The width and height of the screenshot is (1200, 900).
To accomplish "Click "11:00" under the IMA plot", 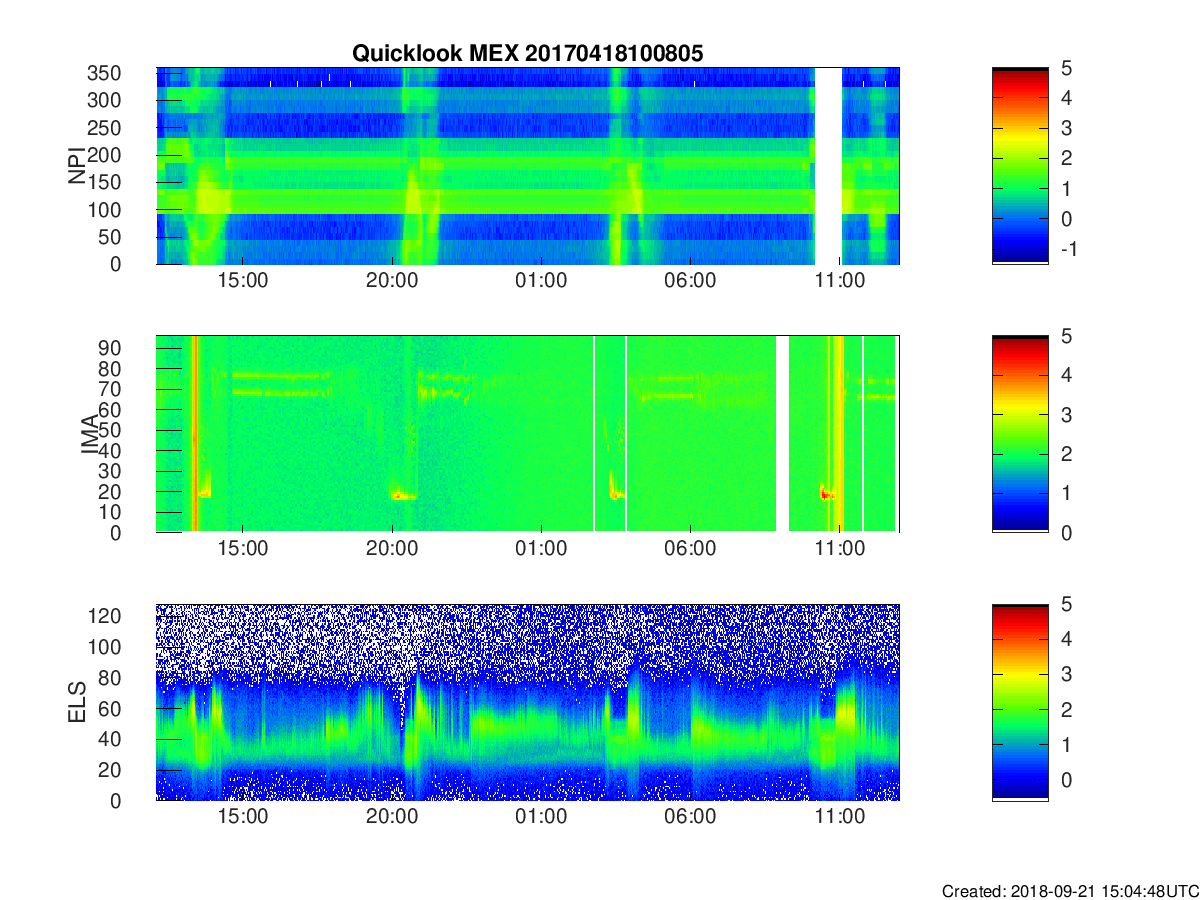I will tap(840, 549).
